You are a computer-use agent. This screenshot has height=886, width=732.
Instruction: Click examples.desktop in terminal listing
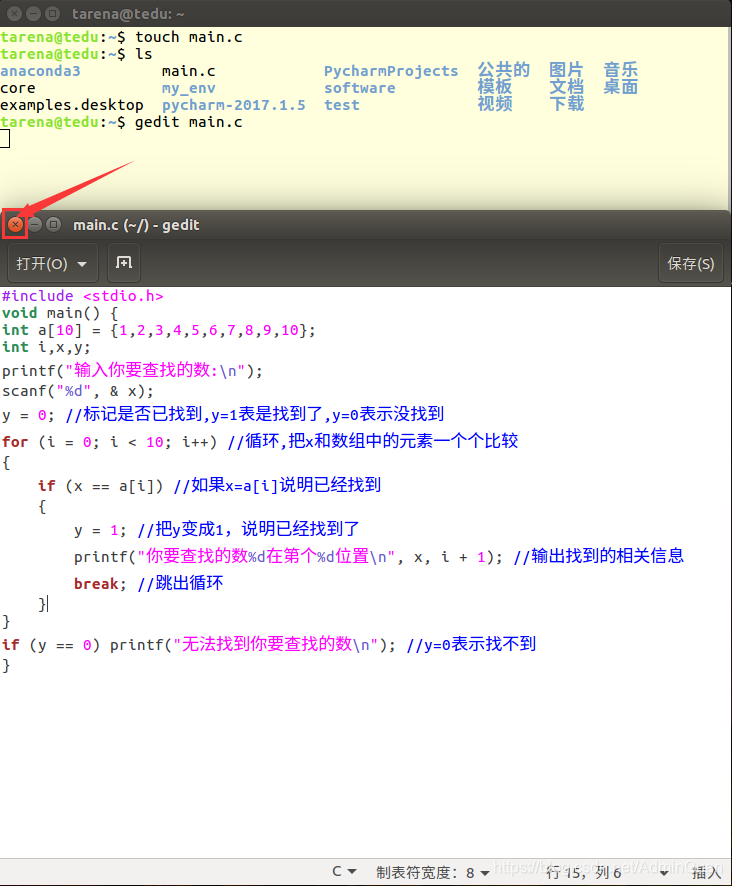pyautogui.click(x=72, y=106)
